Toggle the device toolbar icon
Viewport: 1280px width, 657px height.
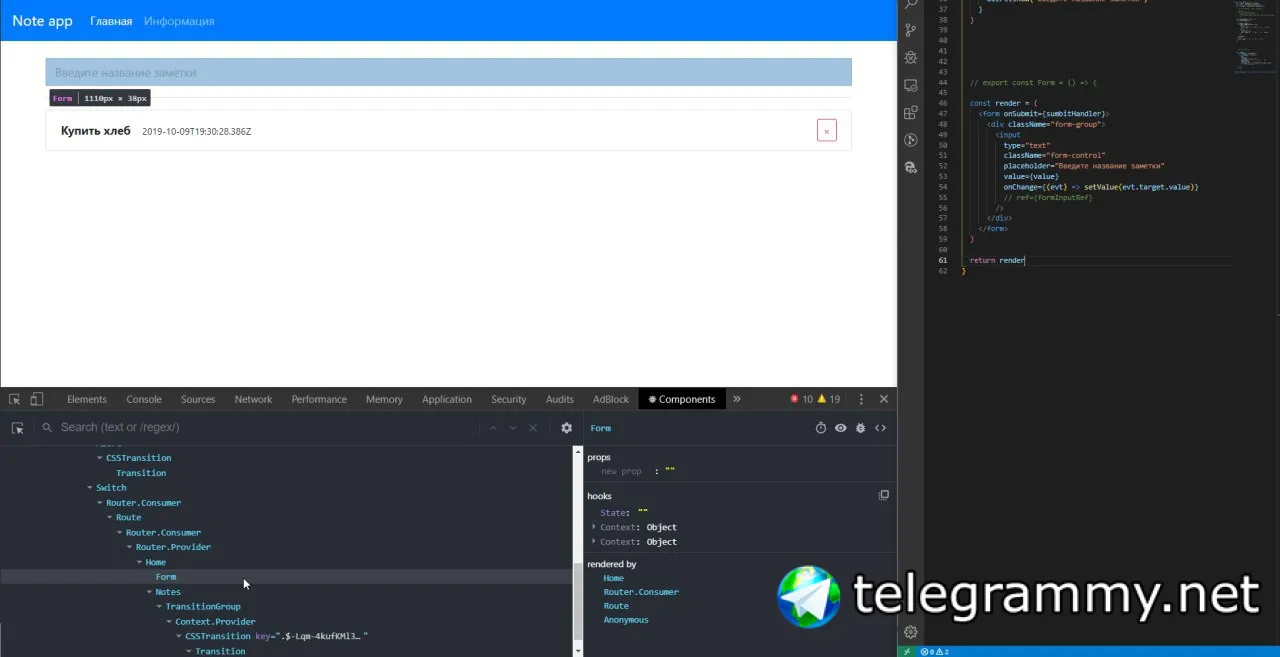coord(36,399)
